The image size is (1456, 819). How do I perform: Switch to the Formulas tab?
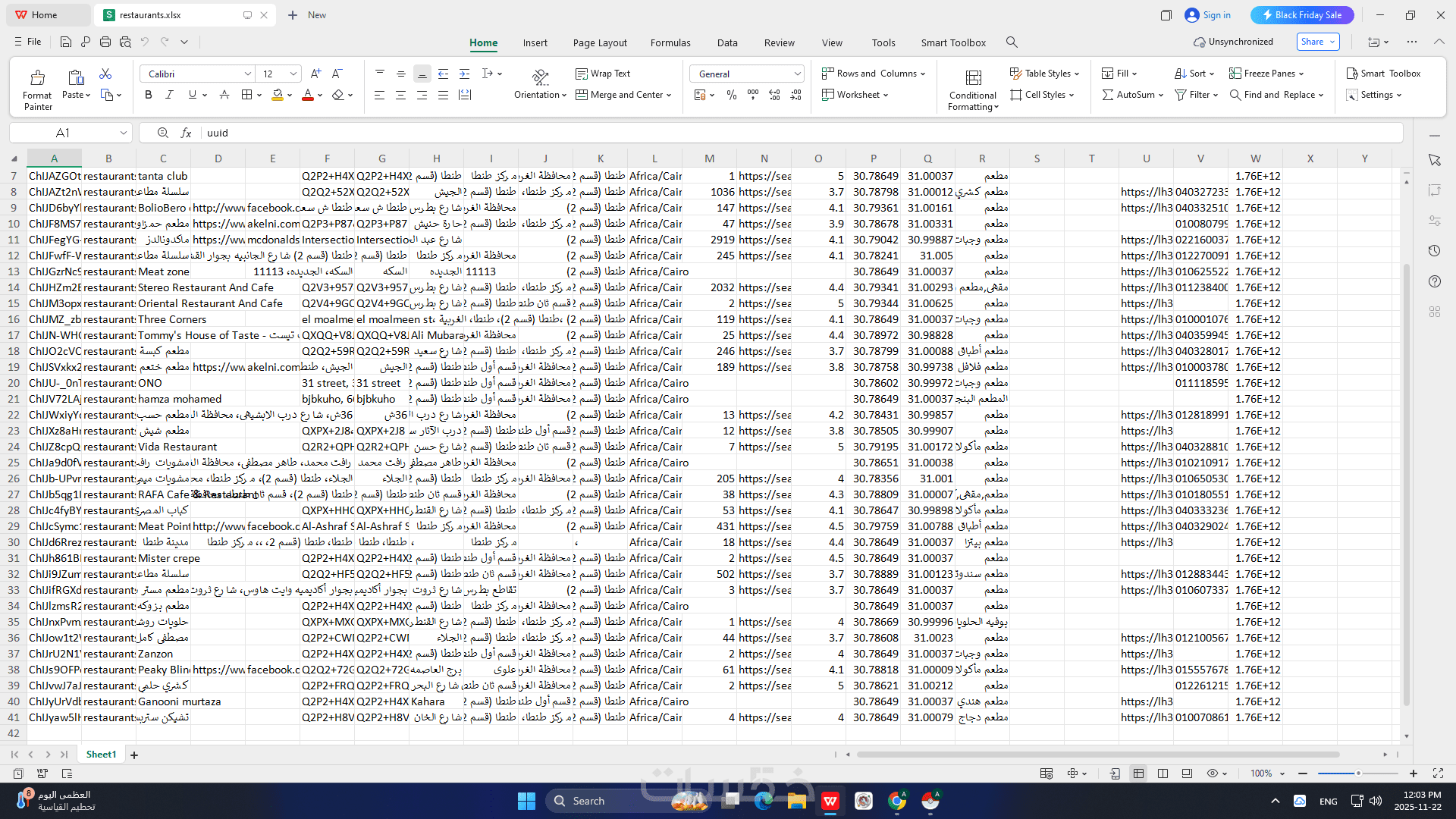pos(670,42)
